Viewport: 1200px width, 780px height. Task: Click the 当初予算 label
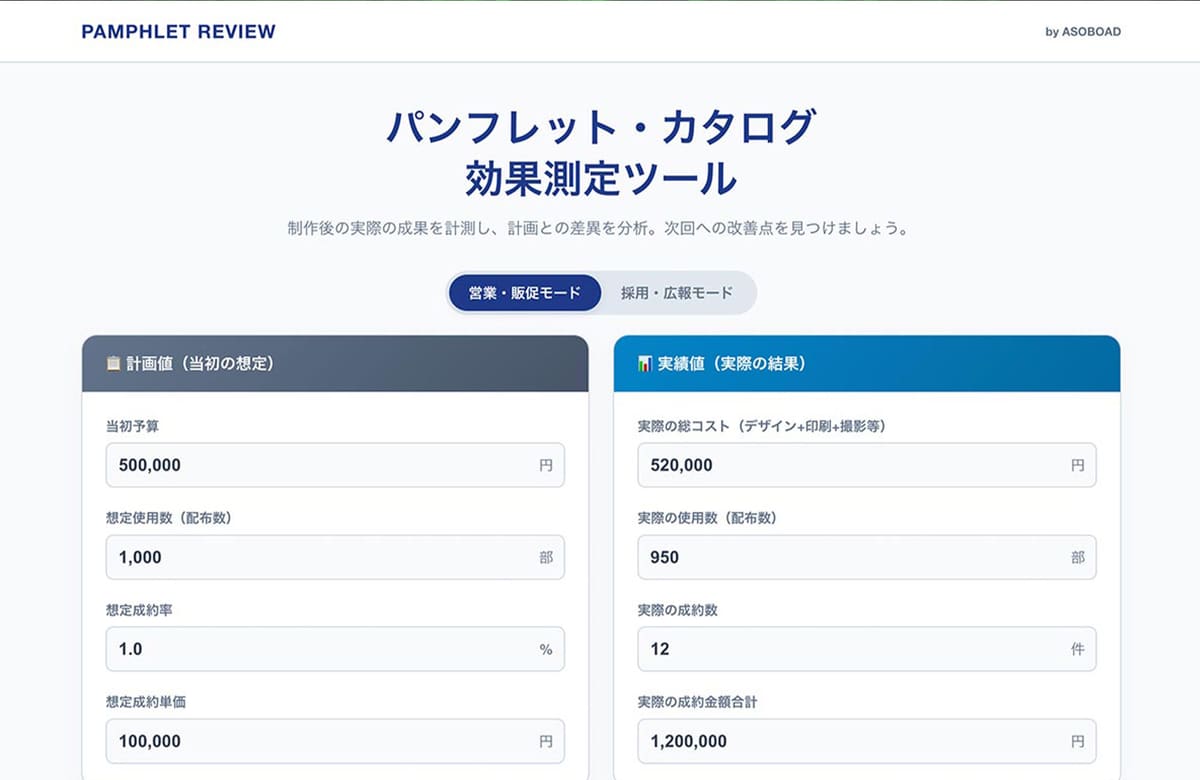click(x=133, y=426)
